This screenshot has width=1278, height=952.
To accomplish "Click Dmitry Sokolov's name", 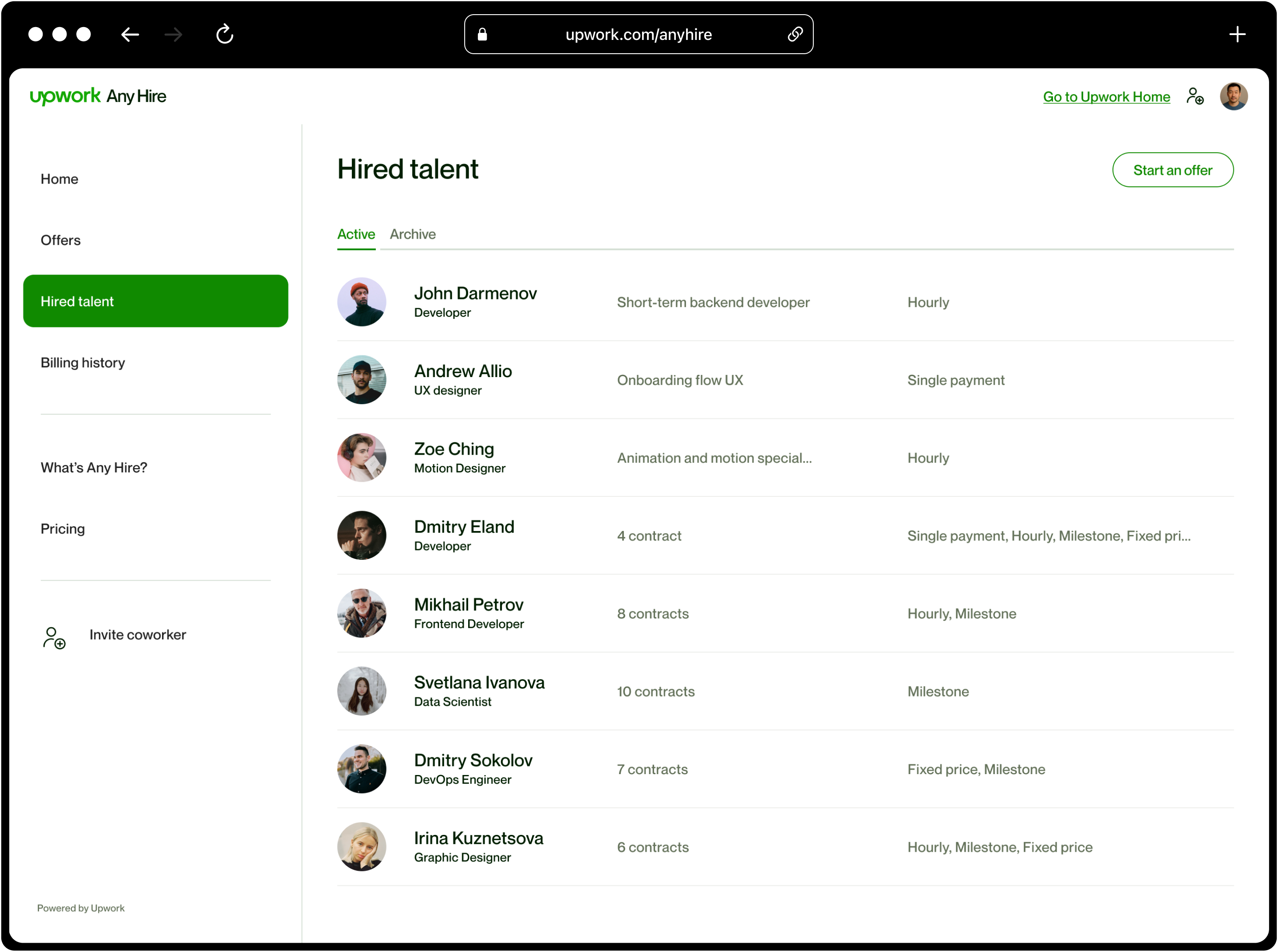I will click(473, 760).
